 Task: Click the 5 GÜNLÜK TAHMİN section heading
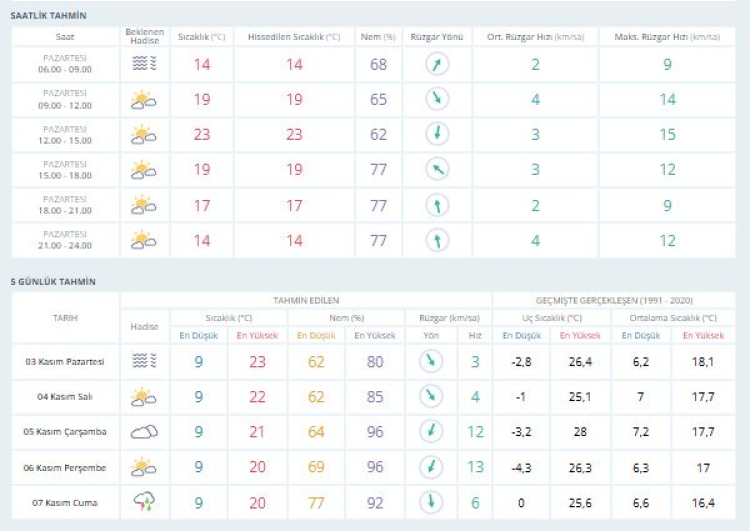click(53, 282)
